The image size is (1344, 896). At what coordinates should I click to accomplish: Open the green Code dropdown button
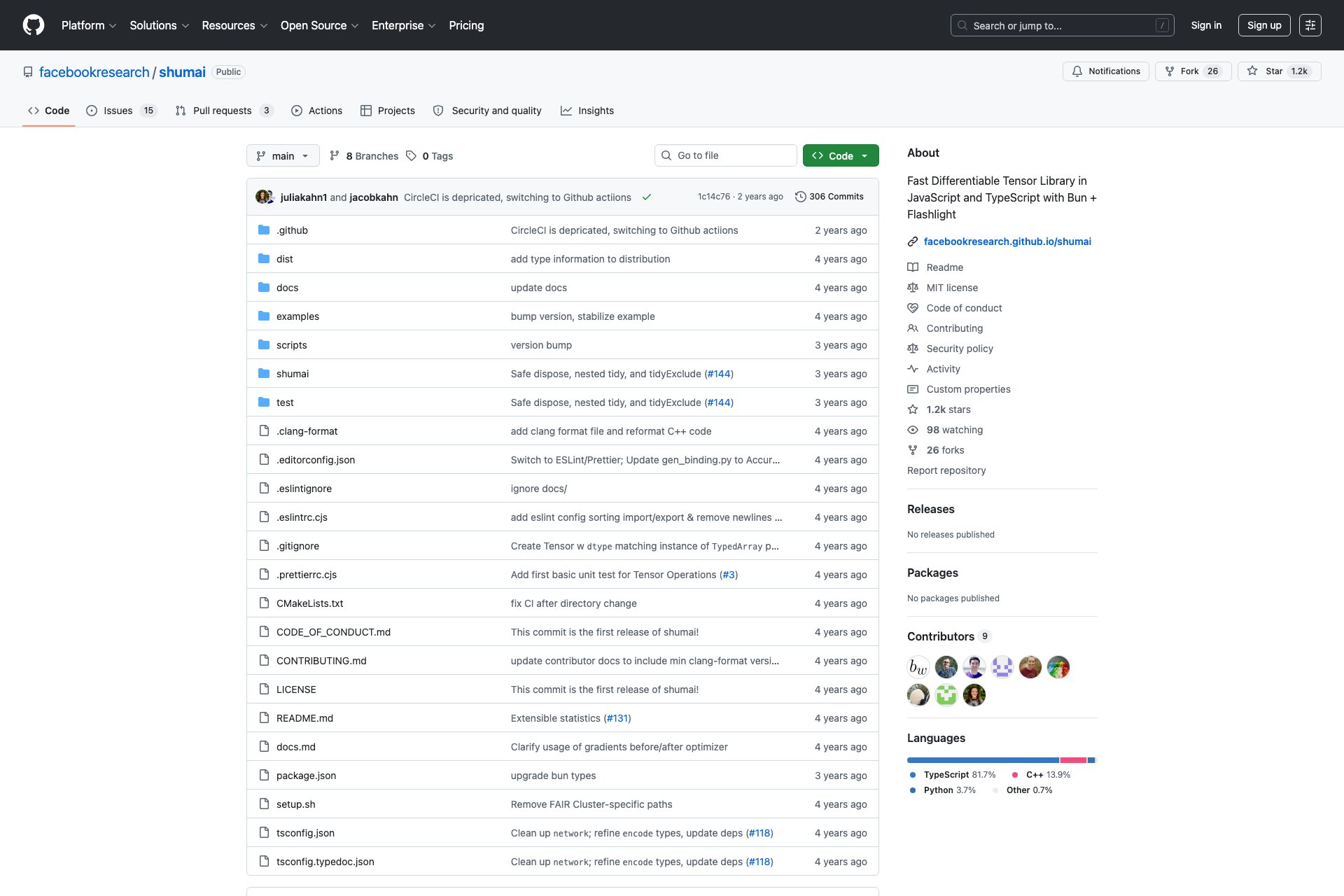click(x=840, y=156)
